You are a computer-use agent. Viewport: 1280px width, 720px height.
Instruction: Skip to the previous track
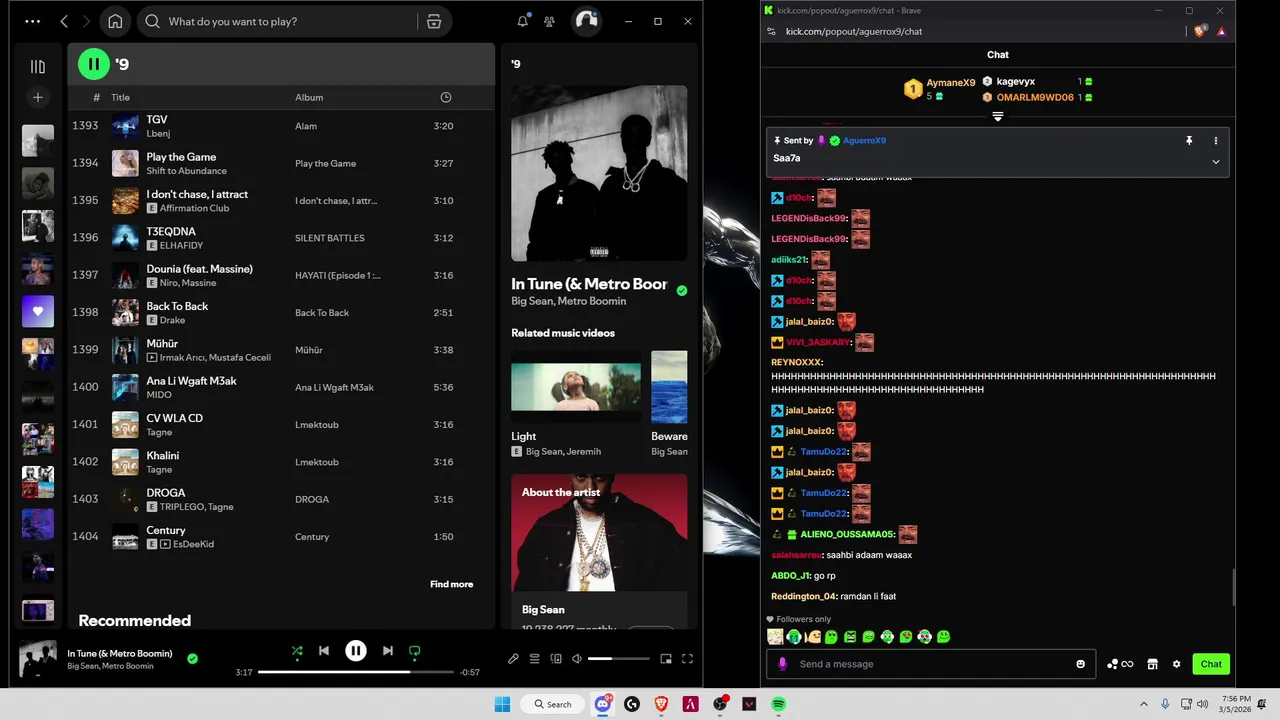pos(324,651)
